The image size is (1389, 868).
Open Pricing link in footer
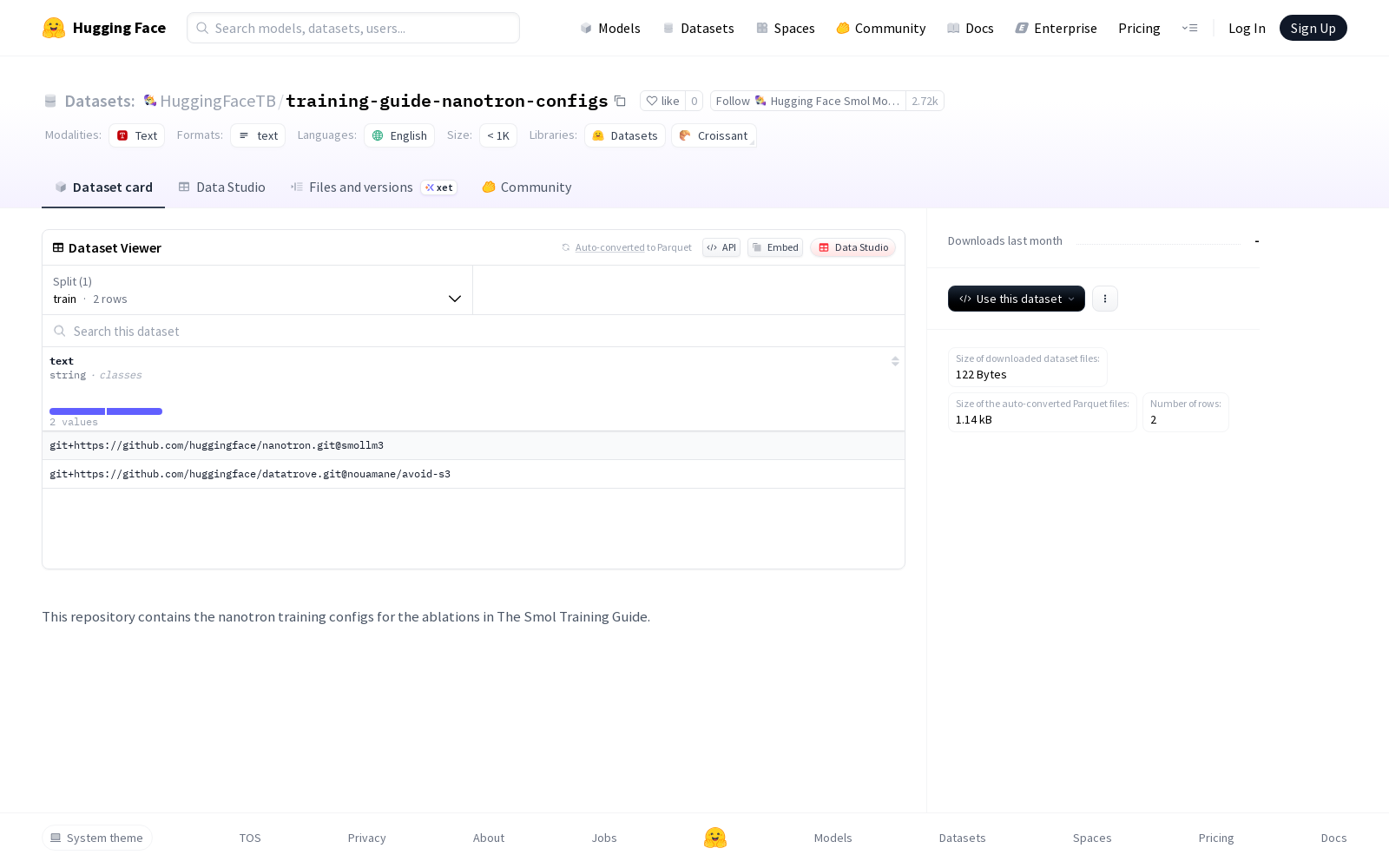pos(1216,838)
